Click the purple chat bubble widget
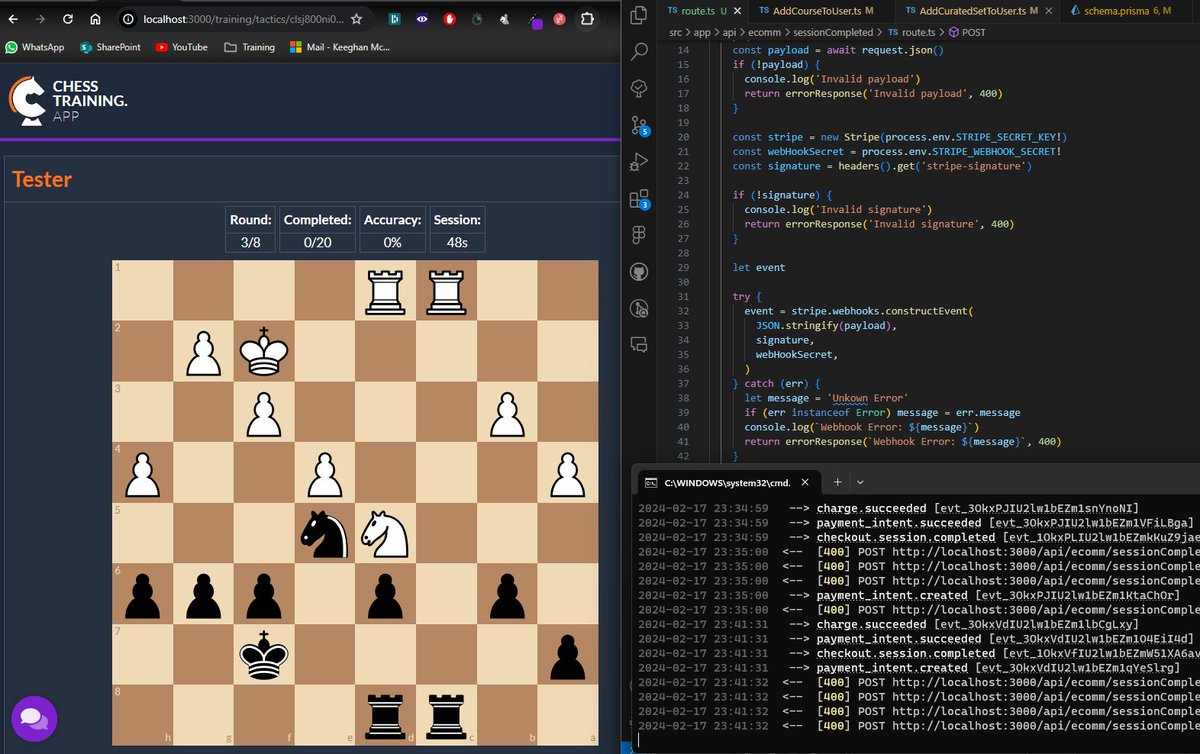The image size is (1200, 754). 34,719
